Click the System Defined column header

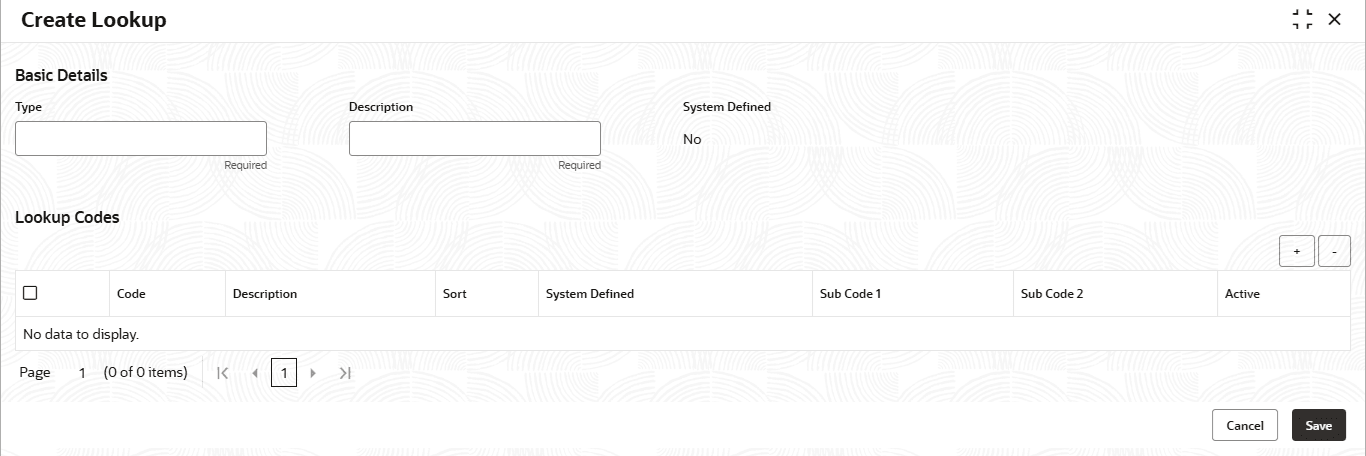point(590,294)
